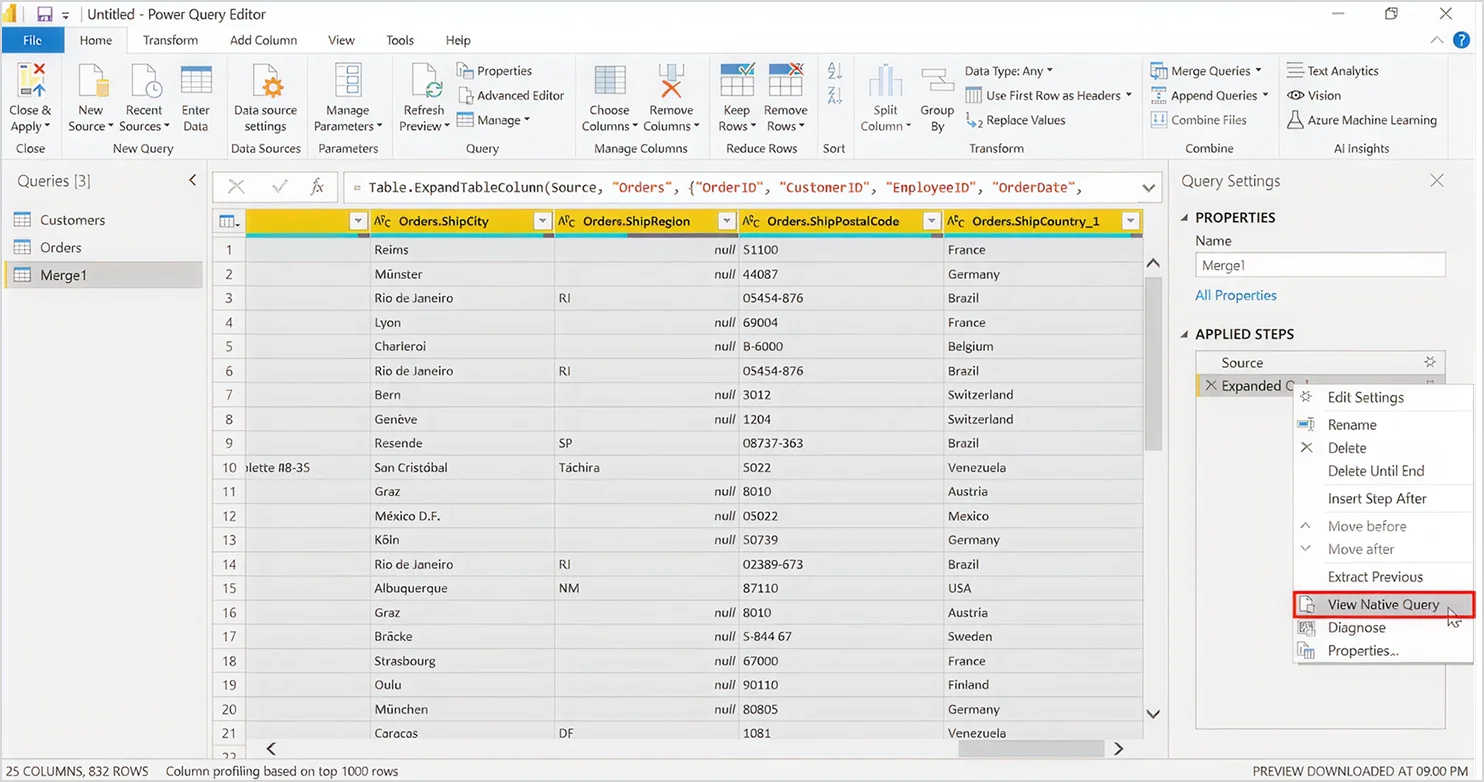Choose Delete Until End

coord(1383,471)
